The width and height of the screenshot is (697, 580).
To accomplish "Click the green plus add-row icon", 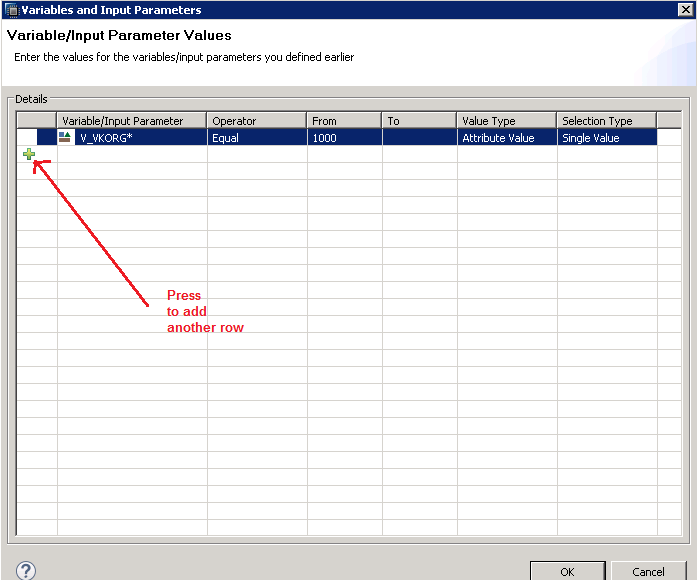I will click(29, 154).
